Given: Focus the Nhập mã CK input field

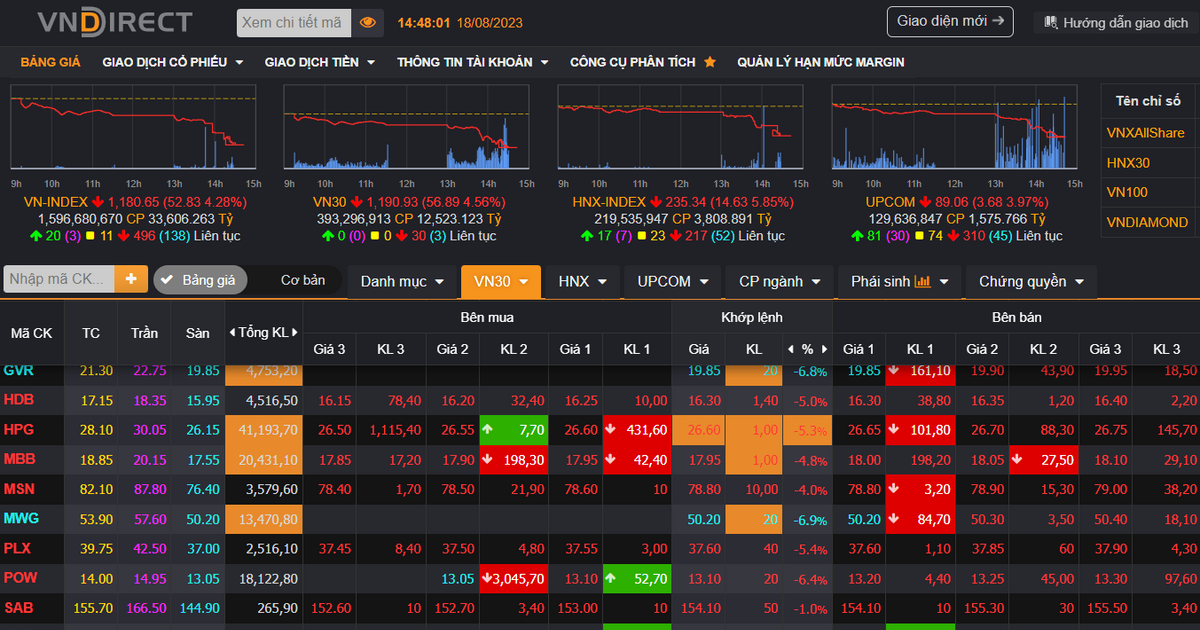Looking at the screenshot, I should tap(59, 279).
